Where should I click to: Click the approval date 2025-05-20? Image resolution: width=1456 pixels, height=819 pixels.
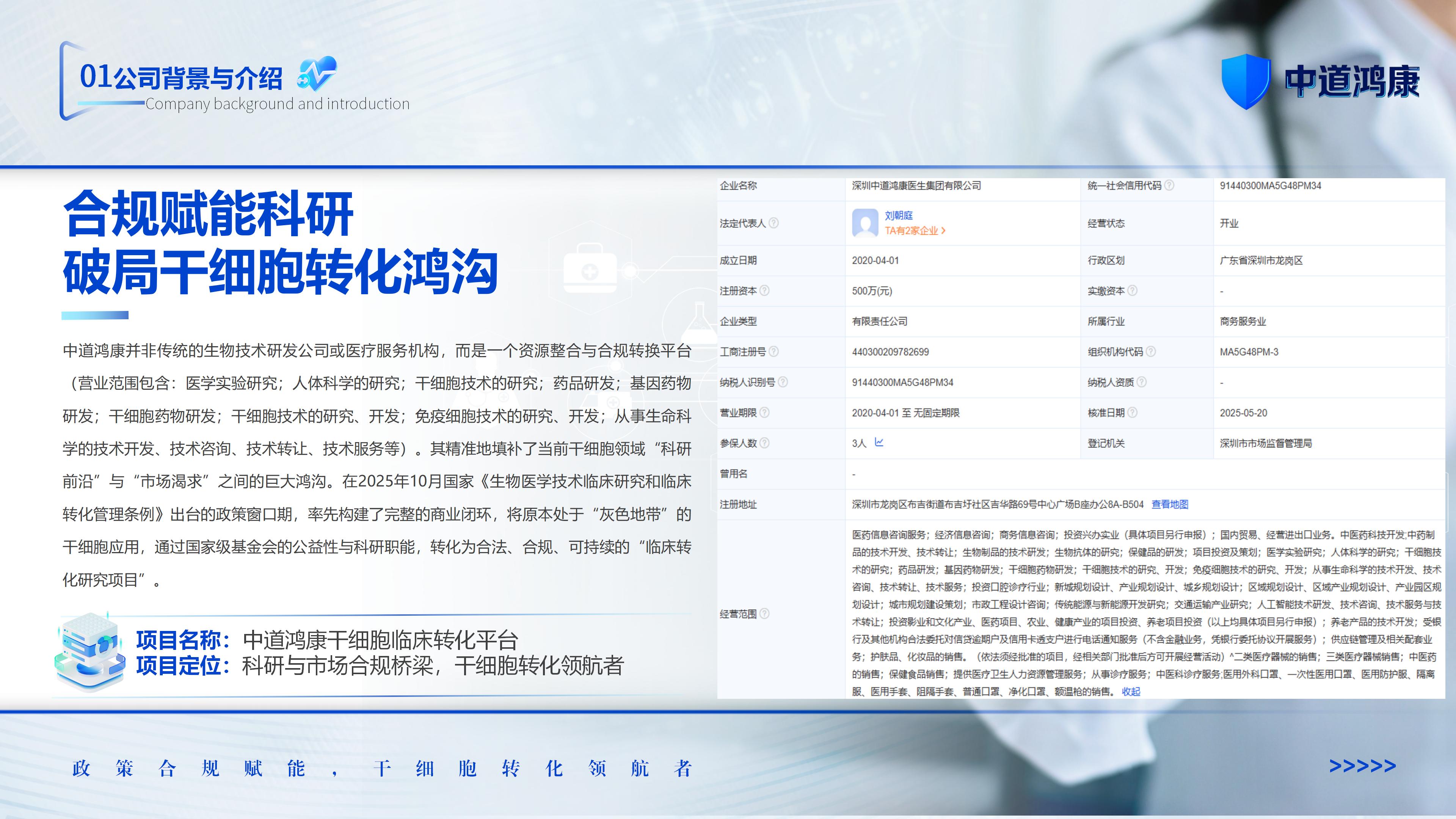(x=1243, y=413)
